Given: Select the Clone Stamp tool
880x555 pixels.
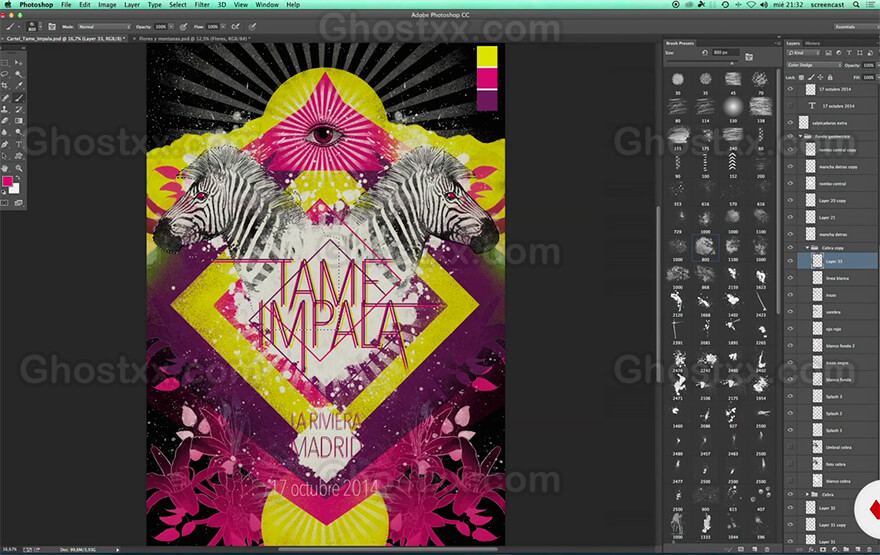Looking at the screenshot, I should pyautogui.click(x=6, y=109).
